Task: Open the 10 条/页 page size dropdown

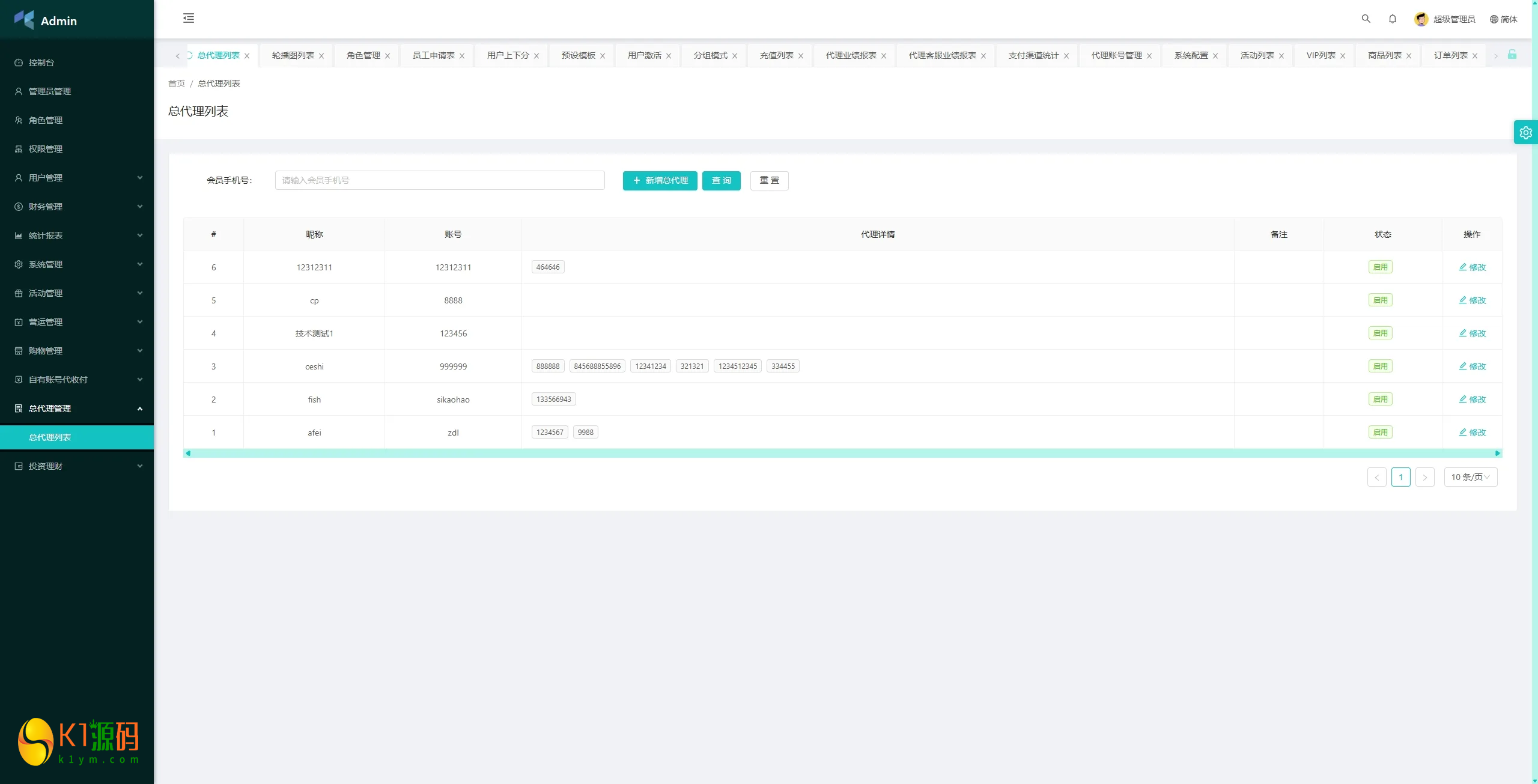Action: point(1470,477)
